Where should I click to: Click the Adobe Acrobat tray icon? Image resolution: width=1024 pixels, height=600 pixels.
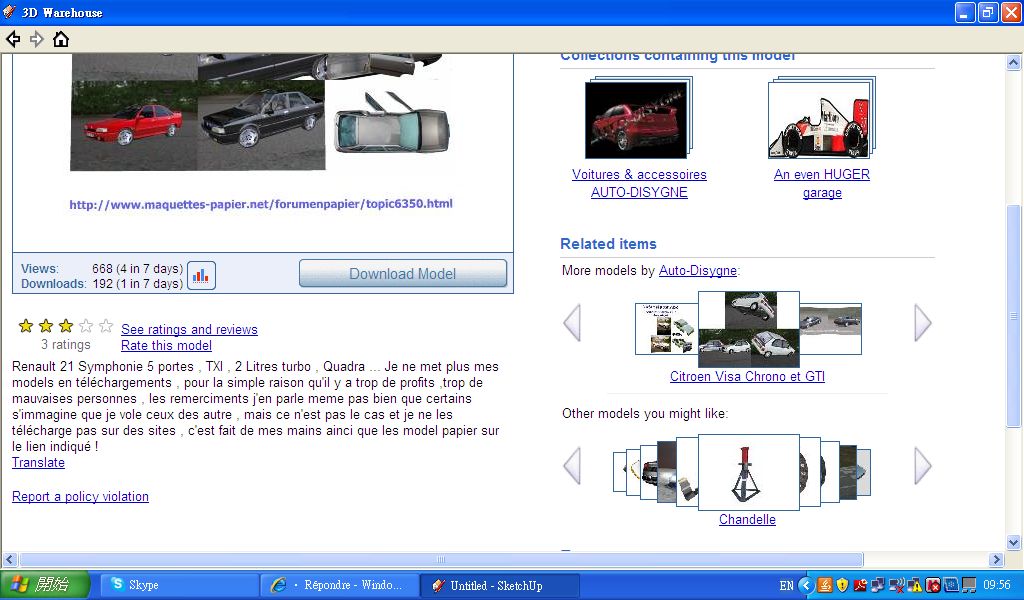(x=860, y=585)
